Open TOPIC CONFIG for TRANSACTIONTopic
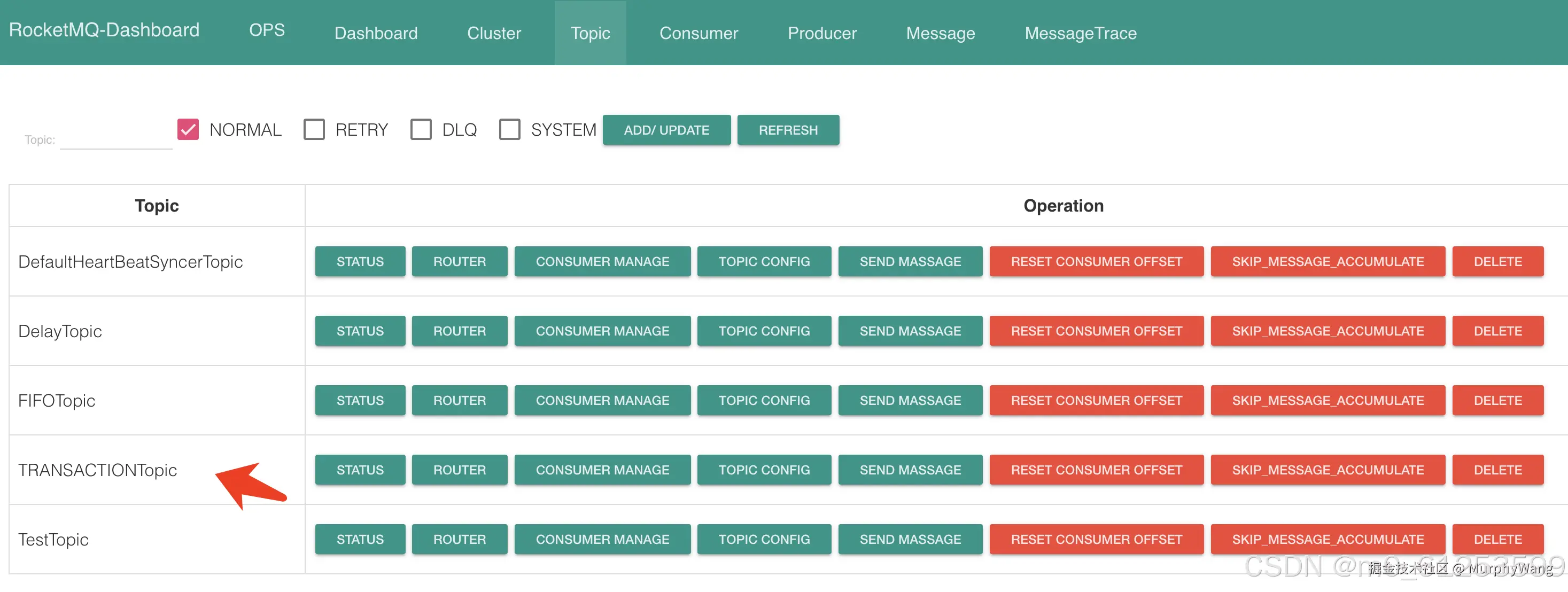The image size is (1568, 592). pyautogui.click(x=763, y=470)
